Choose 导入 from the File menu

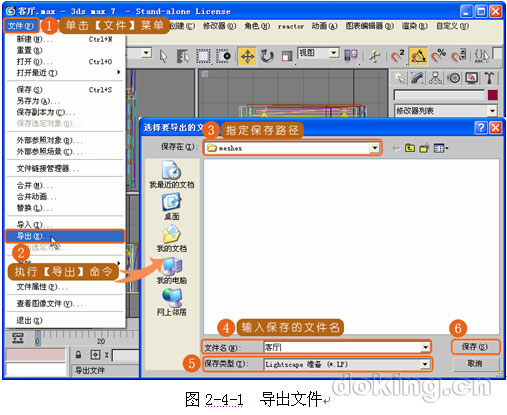pos(65,225)
